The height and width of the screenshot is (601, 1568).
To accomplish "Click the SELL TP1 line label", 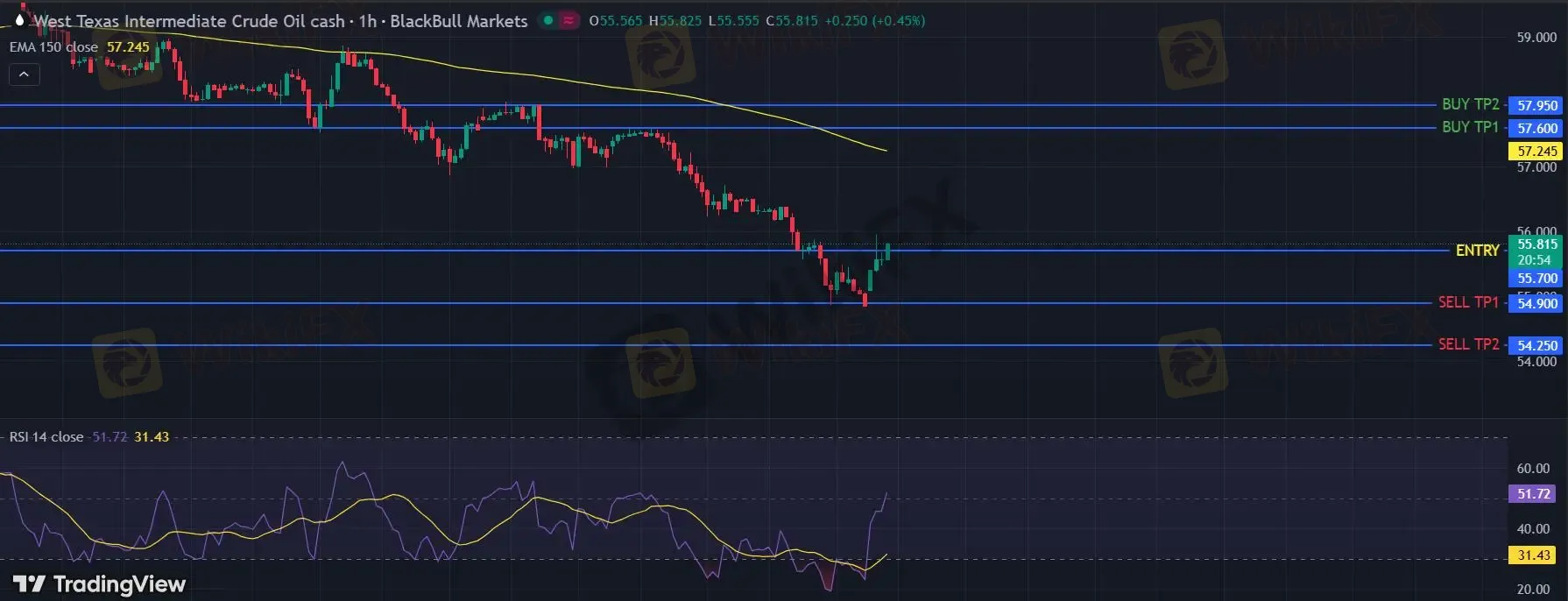I will point(1469,302).
